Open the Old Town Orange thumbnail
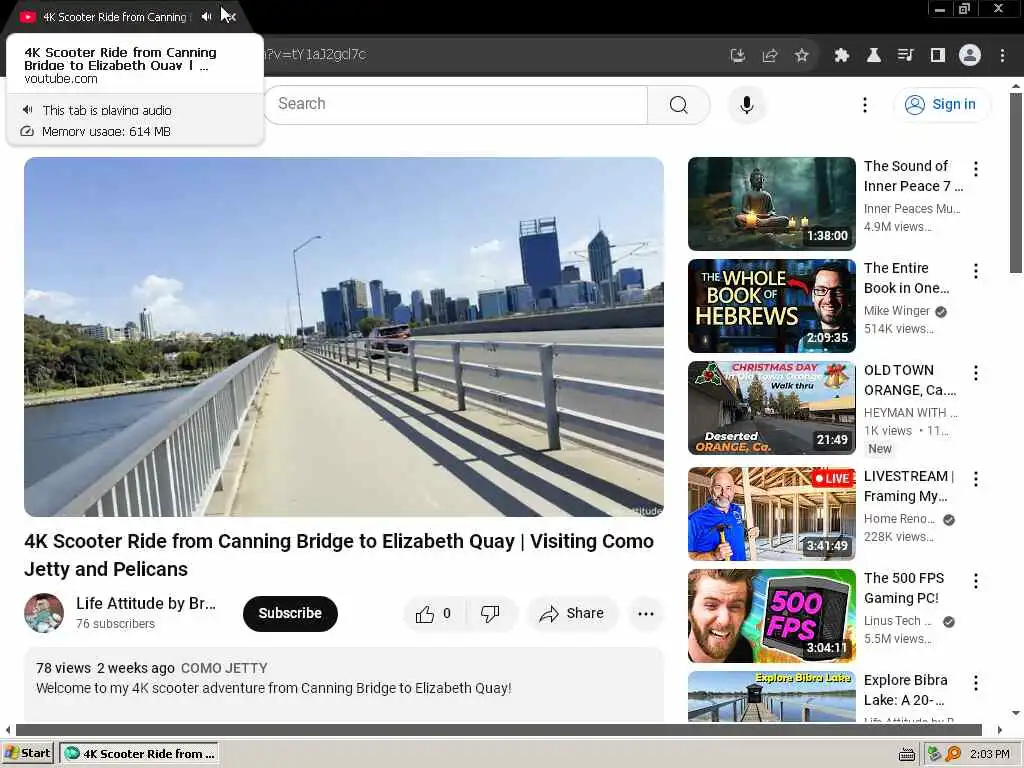 point(771,408)
